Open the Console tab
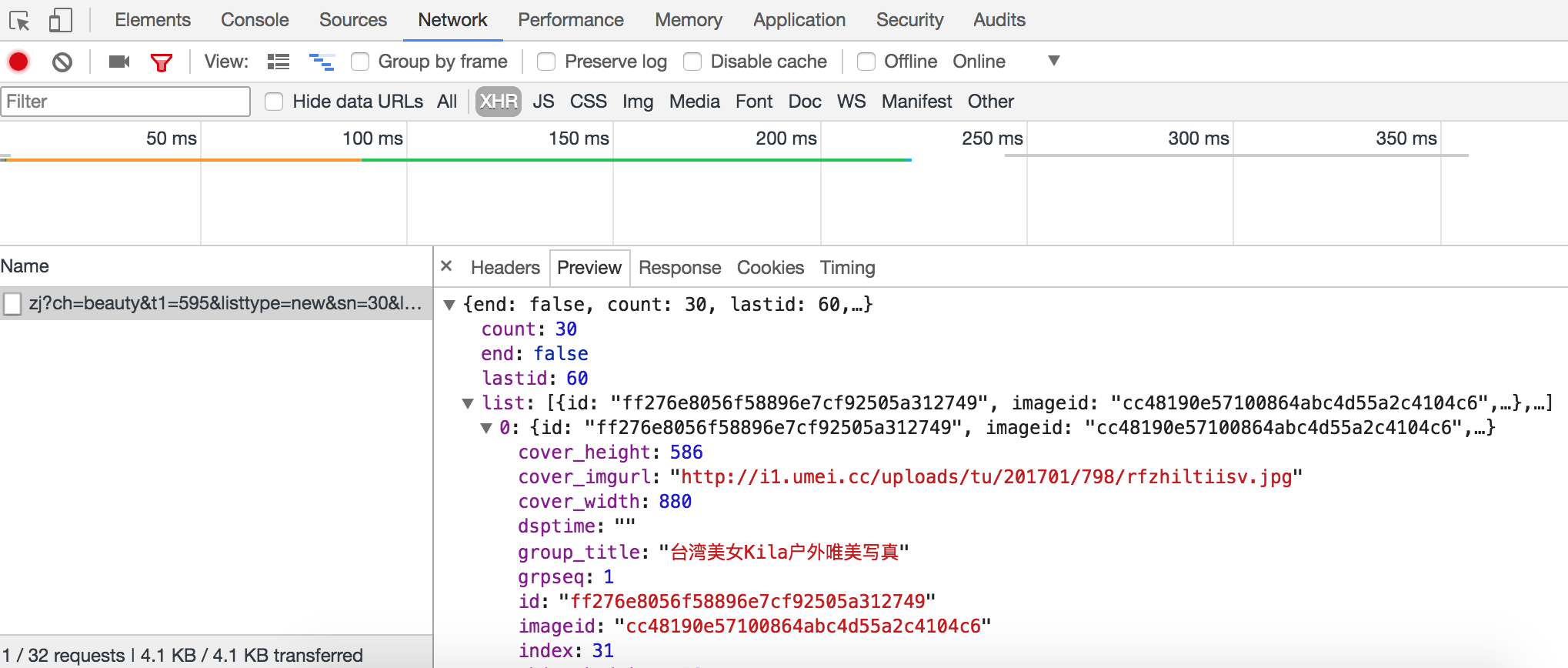Screen dimensions: 1568x668 tap(255, 20)
